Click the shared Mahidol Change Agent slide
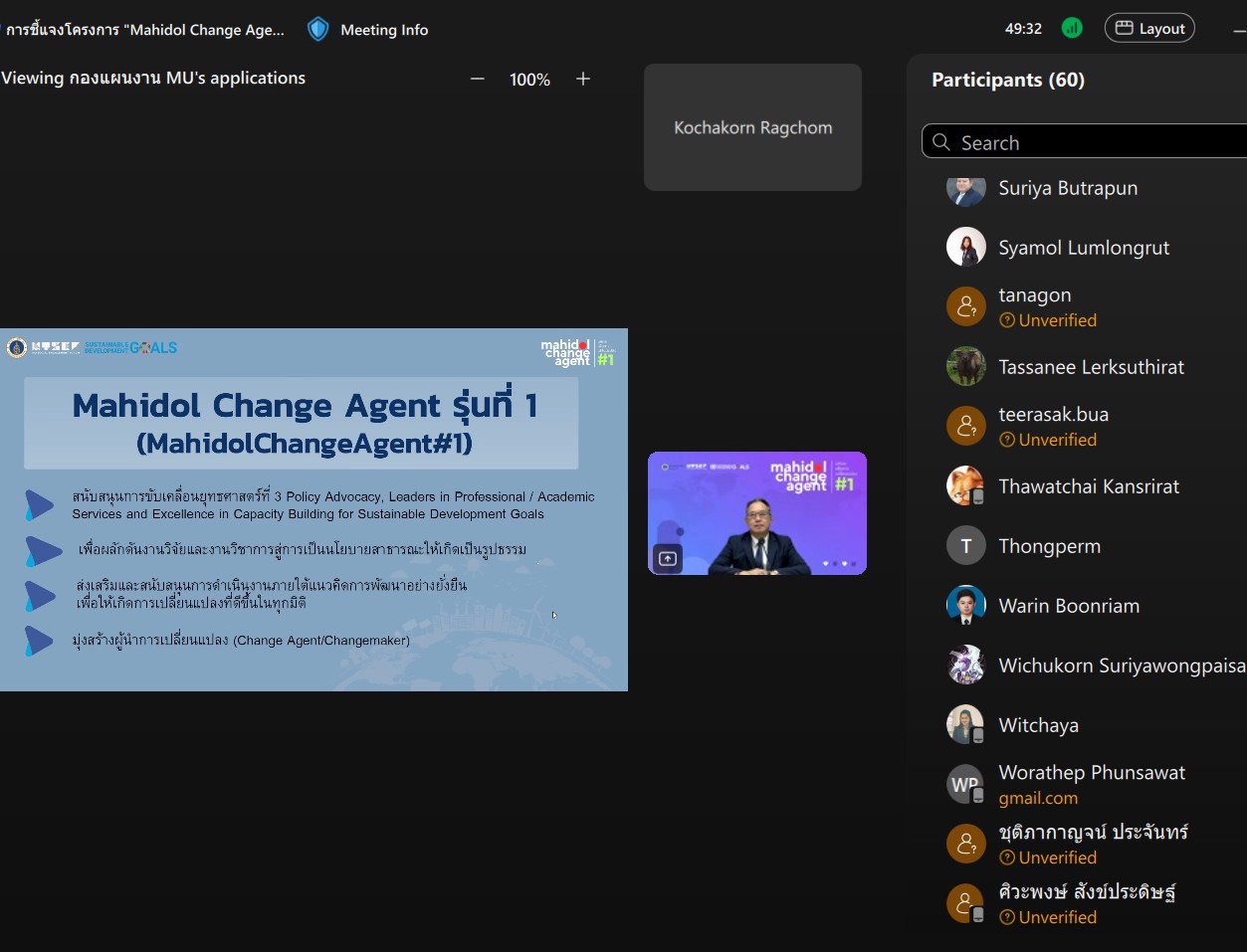Viewport: 1247px width, 952px height. (x=313, y=509)
